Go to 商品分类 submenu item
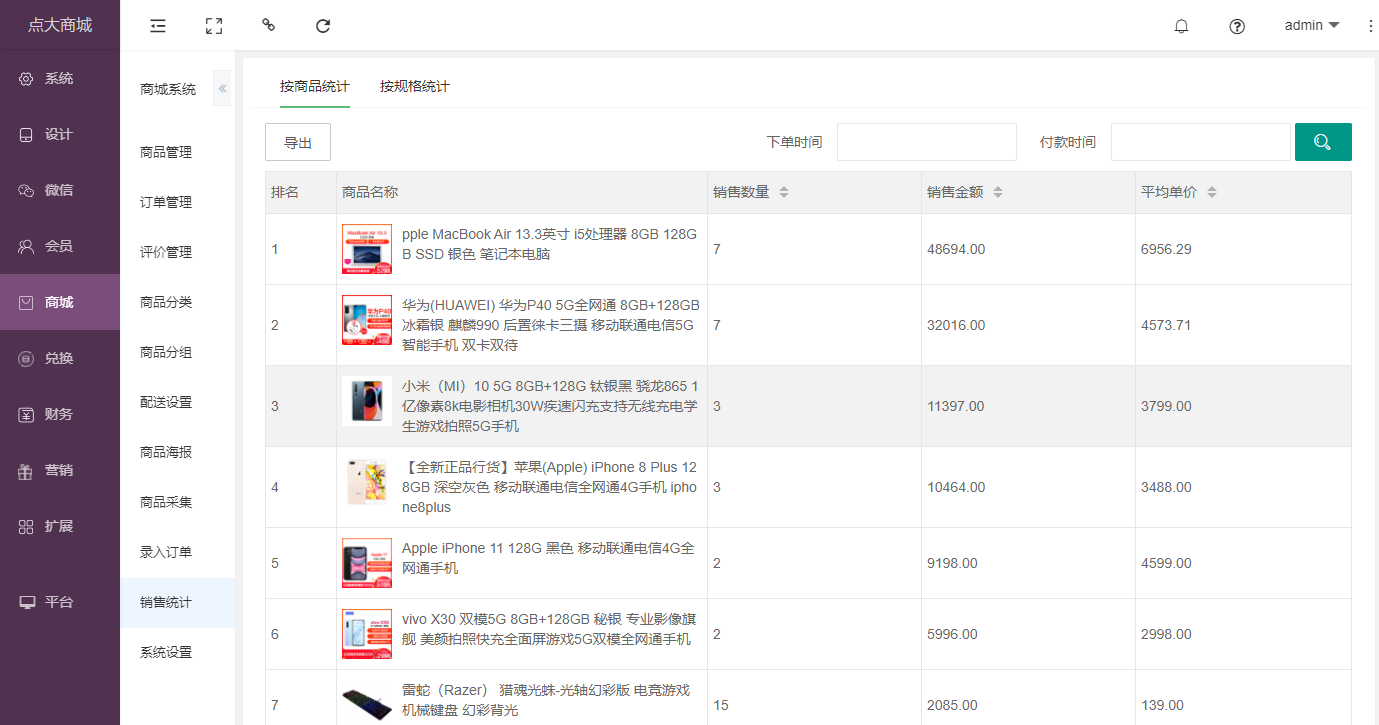Viewport: 1379px width, 725px height. [x=178, y=302]
